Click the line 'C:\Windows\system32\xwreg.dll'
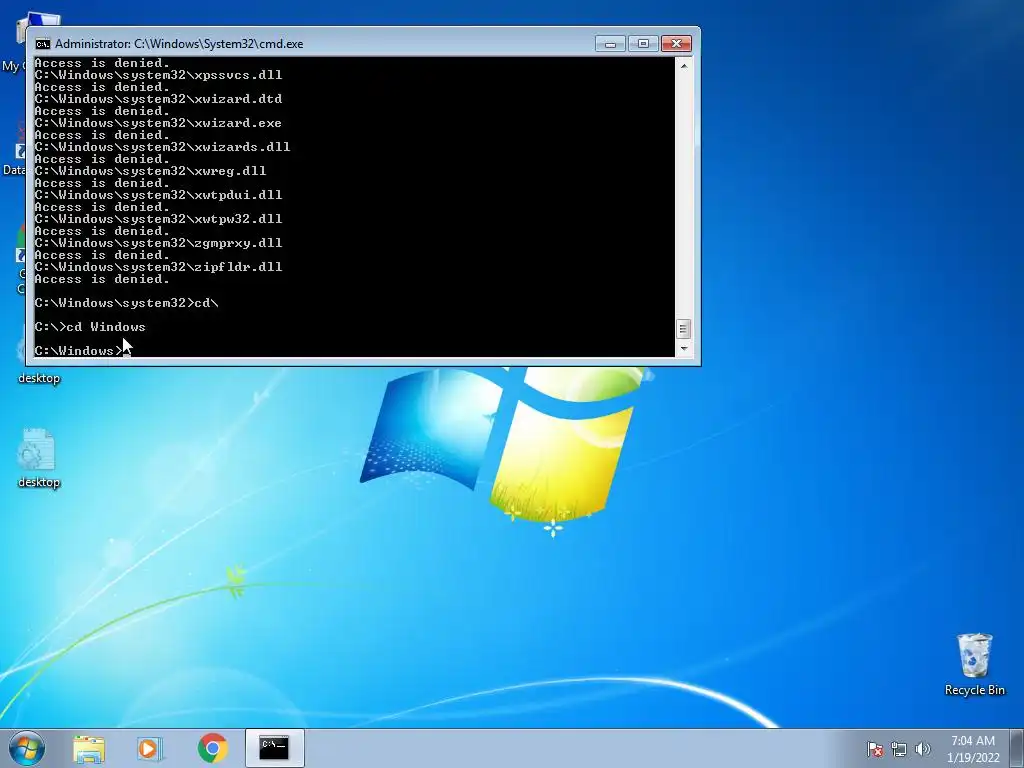1024x768 pixels. click(150, 170)
